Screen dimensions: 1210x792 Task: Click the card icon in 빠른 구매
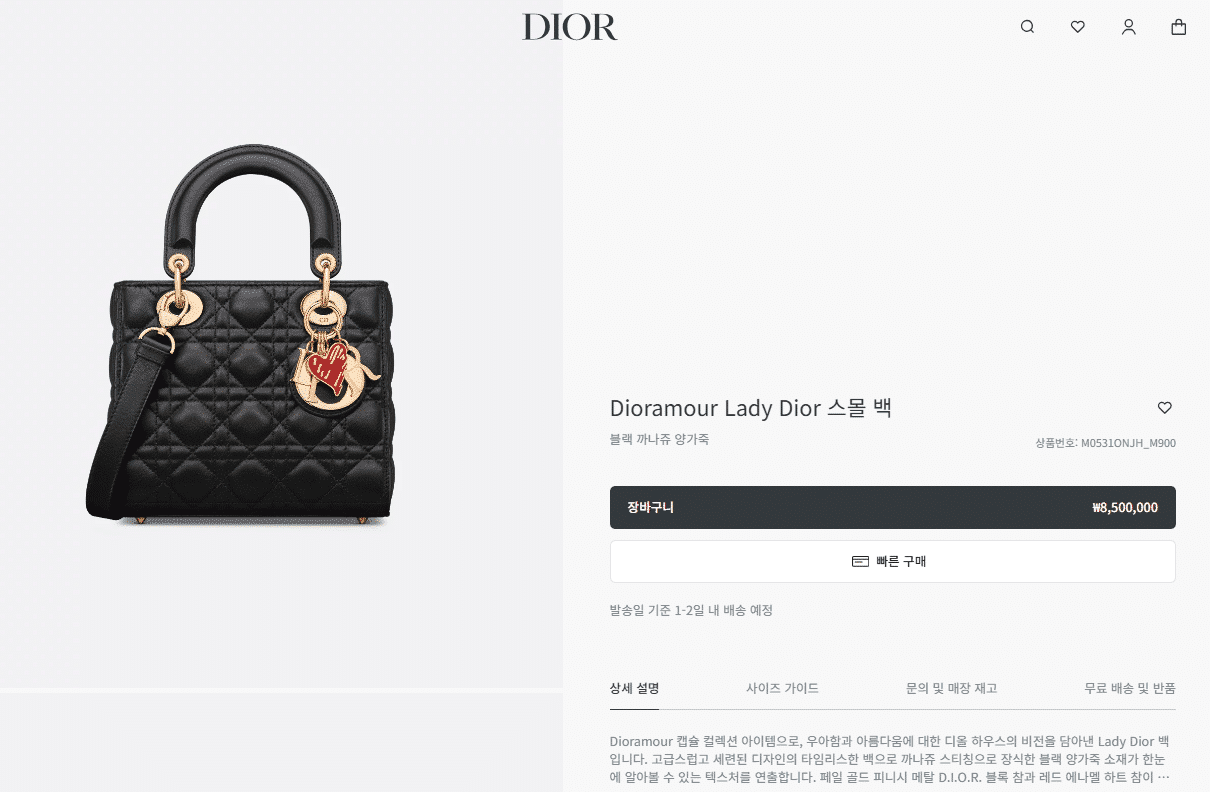coord(860,561)
